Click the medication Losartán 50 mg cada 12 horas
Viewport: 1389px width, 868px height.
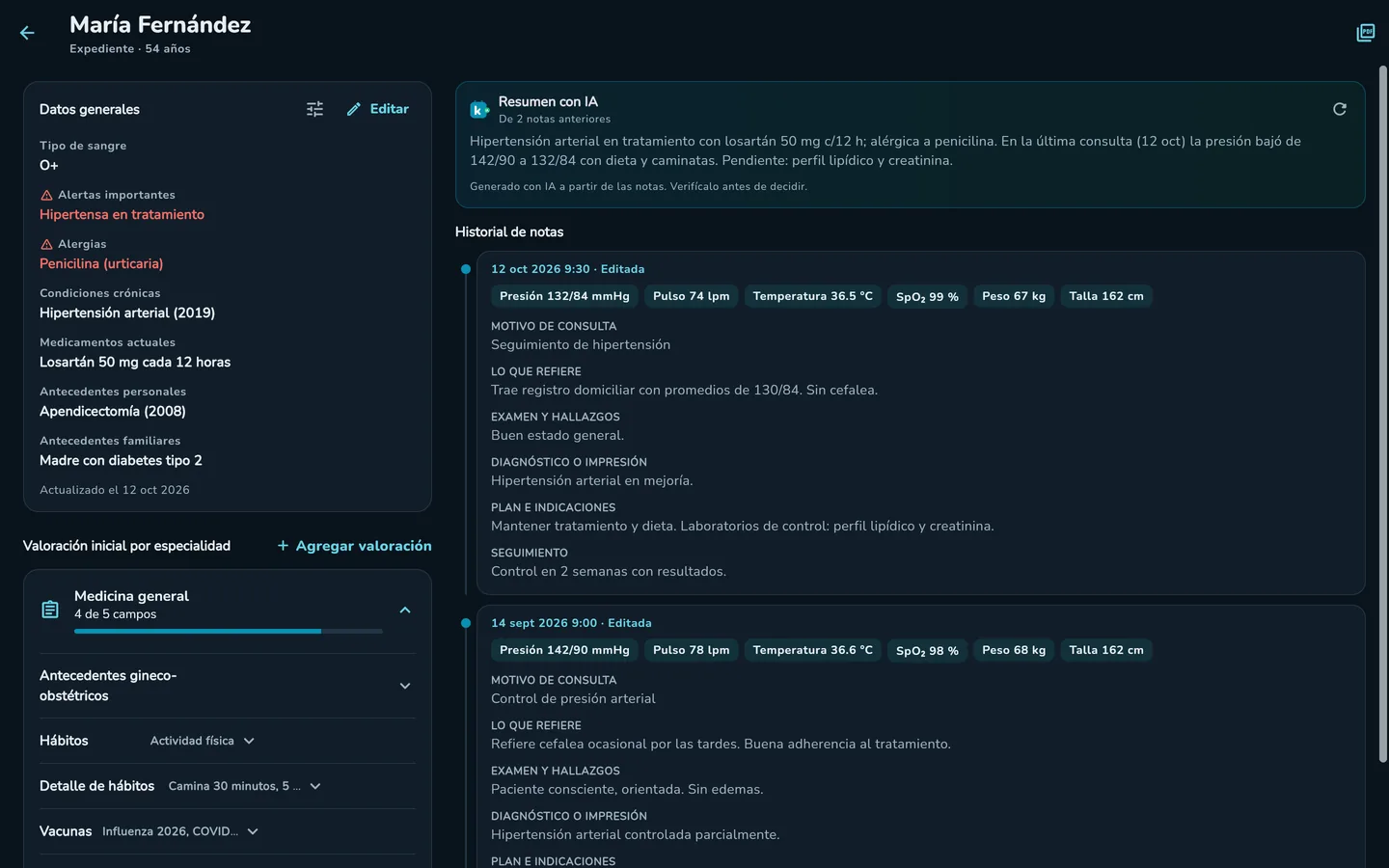(135, 362)
